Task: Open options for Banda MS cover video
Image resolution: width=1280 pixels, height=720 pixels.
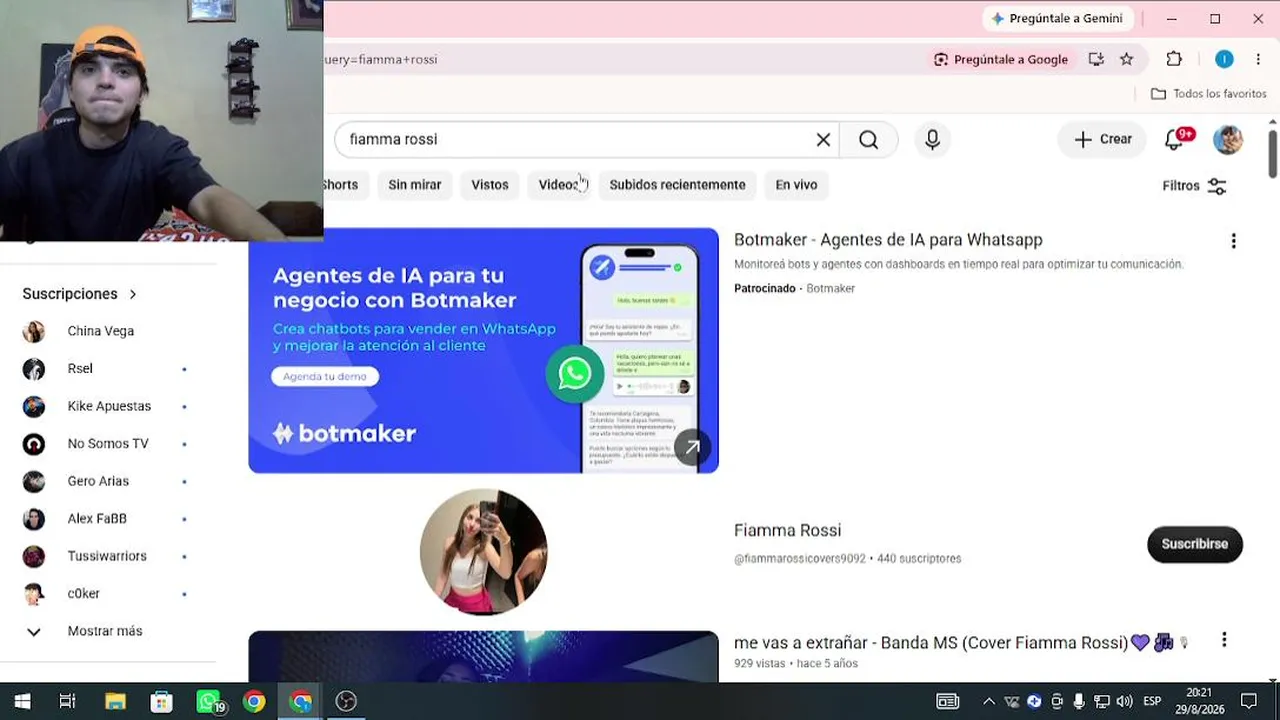Action: pyautogui.click(x=1223, y=641)
